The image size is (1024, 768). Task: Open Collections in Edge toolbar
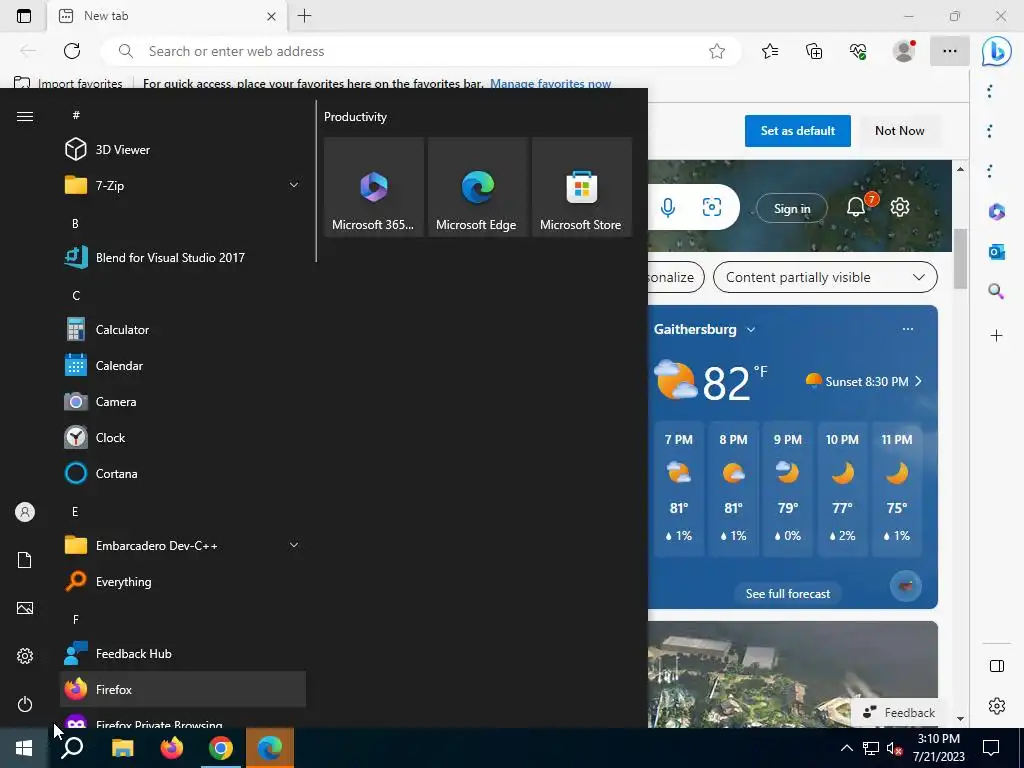pyautogui.click(x=814, y=51)
